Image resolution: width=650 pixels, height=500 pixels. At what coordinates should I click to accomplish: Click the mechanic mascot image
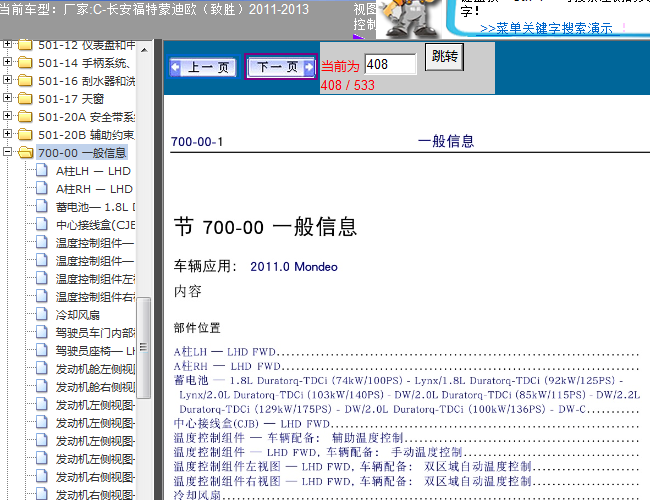pos(410,19)
